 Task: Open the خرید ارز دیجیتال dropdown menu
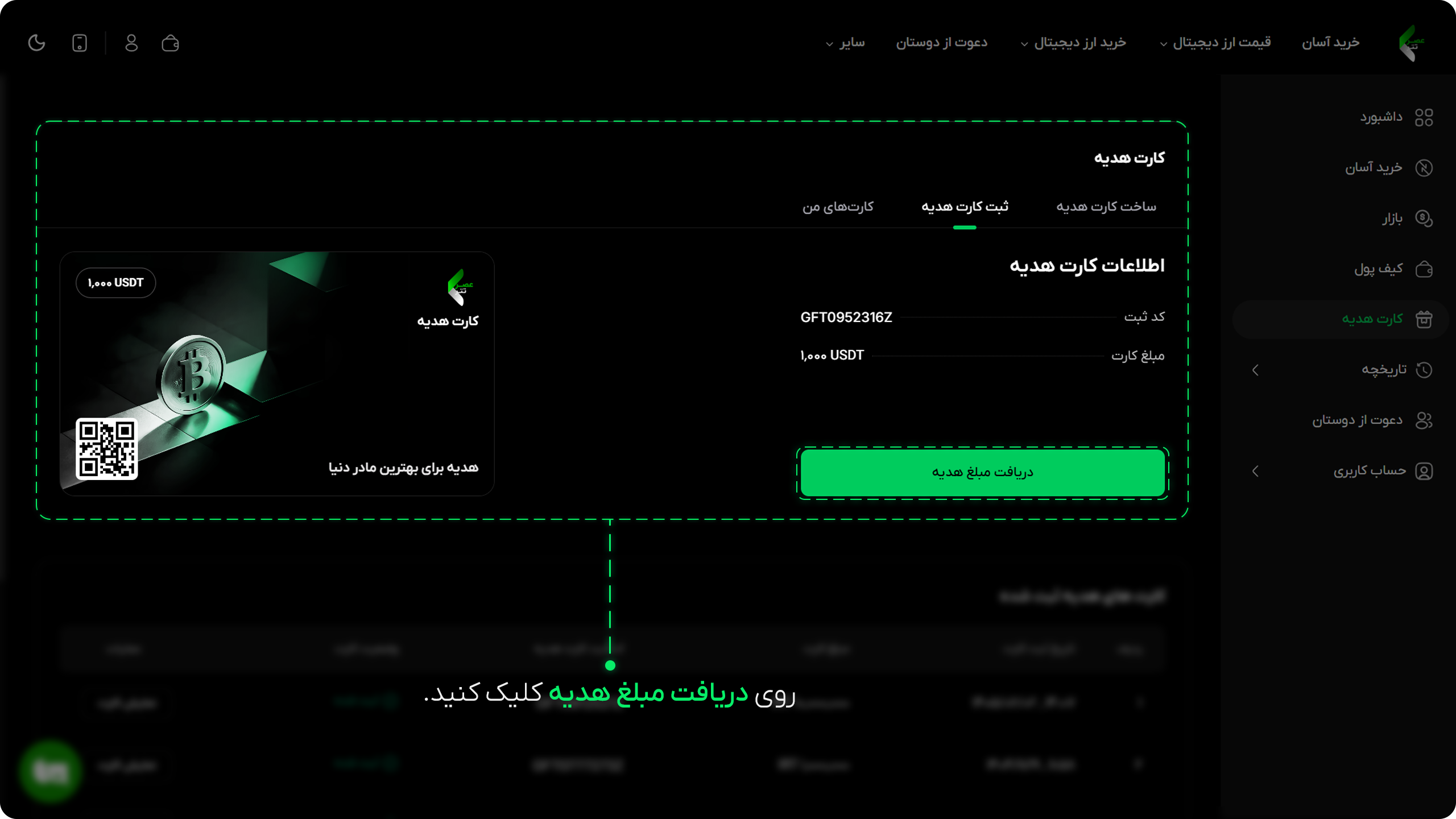point(1073,43)
